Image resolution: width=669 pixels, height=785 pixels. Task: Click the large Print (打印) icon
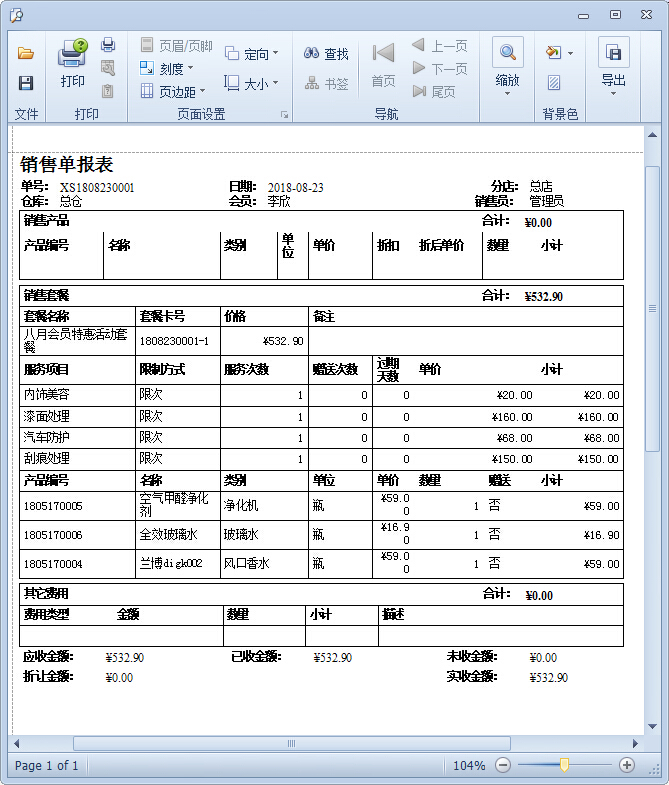tap(73, 63)
